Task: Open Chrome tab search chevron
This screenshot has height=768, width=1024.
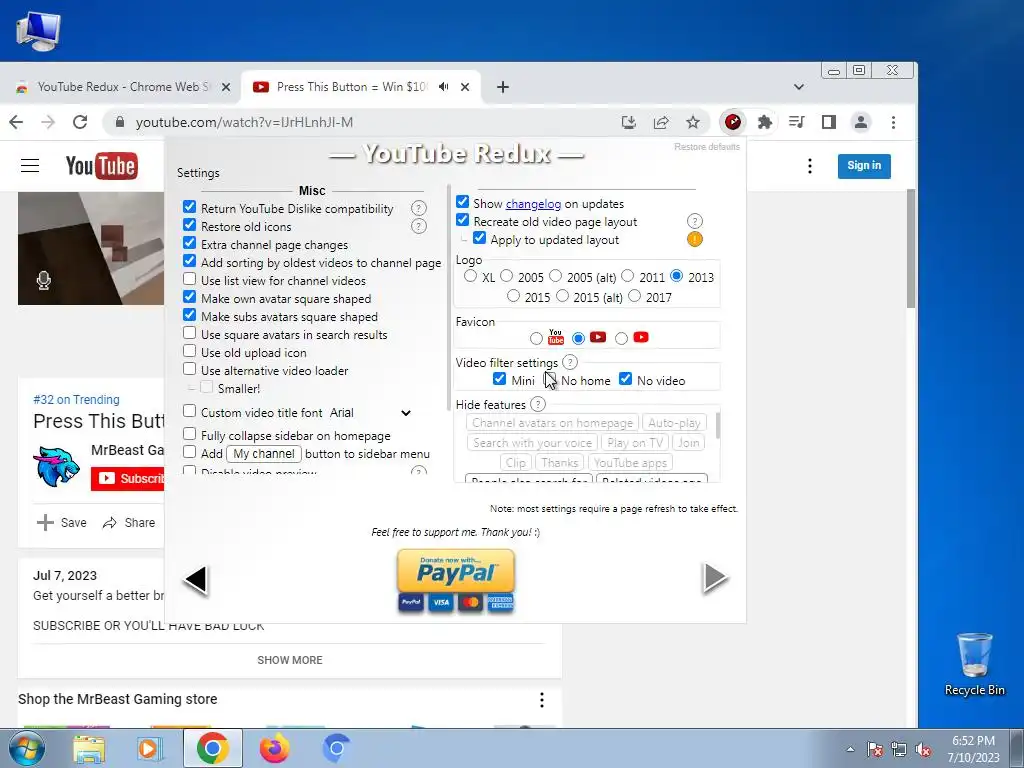Action: pyautogui.click(x=799, y=87)
